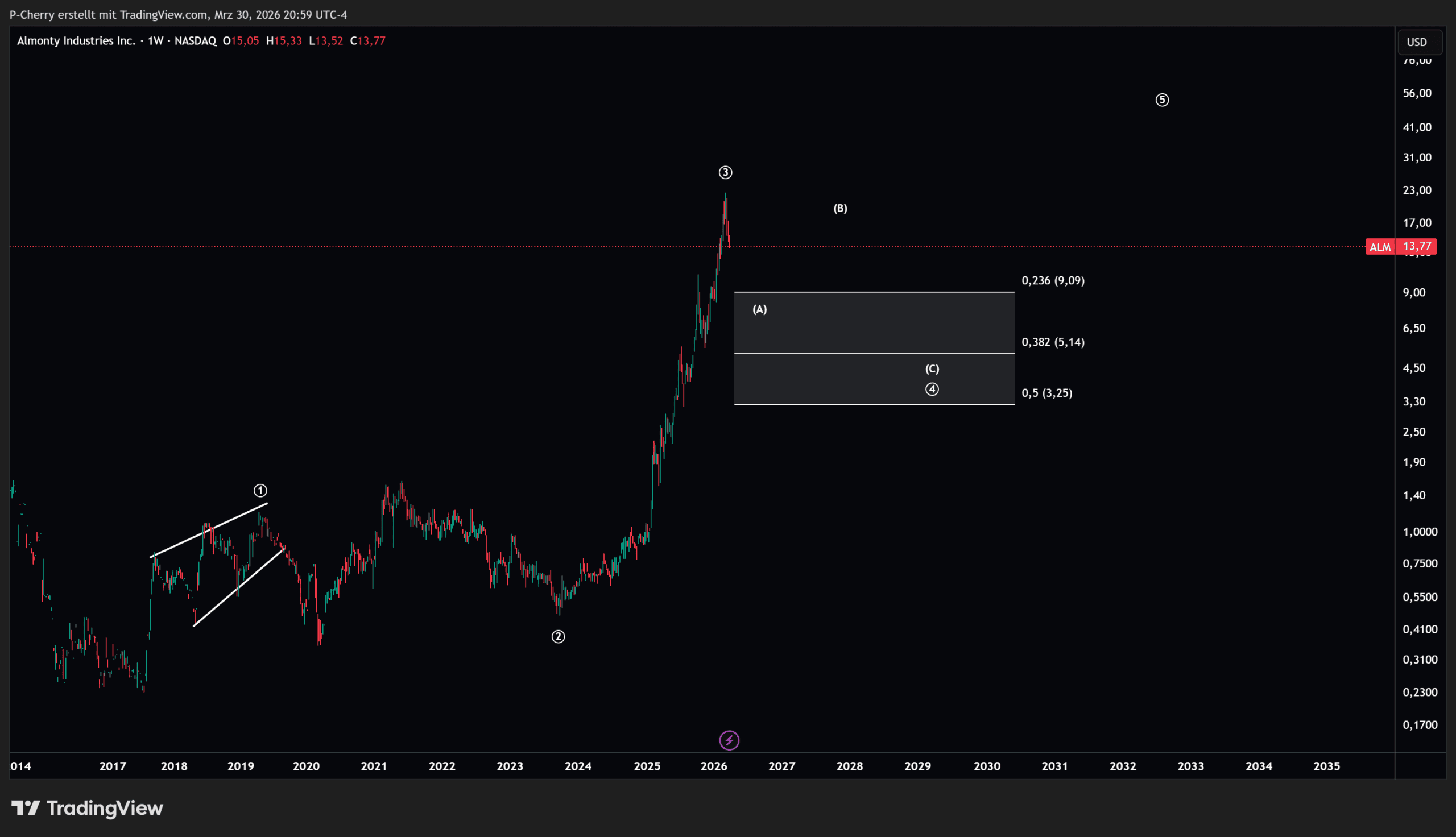
Task: Select circled wave 3 label at peak
Action: pyautogui.click(x=725, y=172)
